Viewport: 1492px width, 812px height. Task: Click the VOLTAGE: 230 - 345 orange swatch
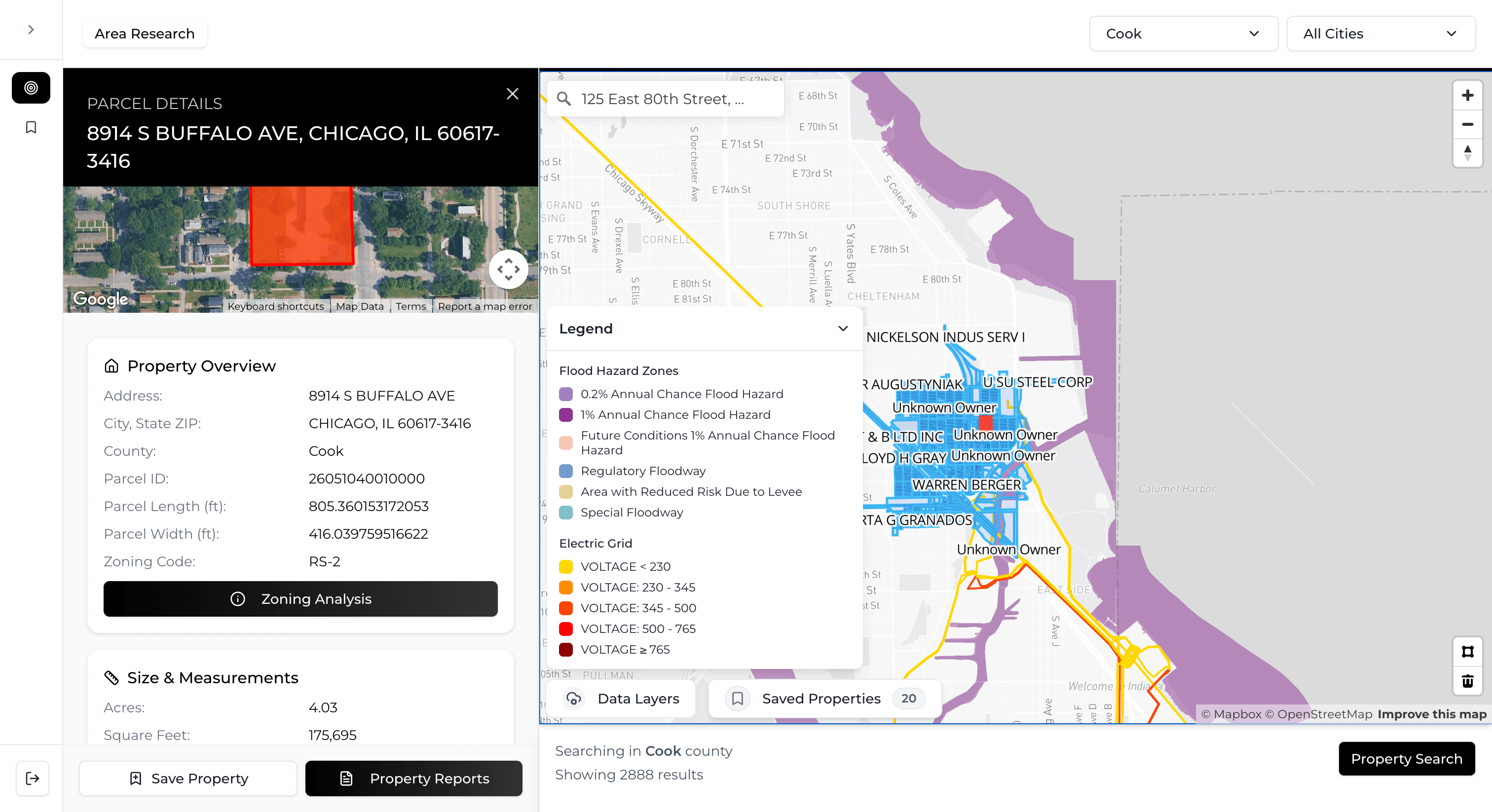[x=566, y=588]
